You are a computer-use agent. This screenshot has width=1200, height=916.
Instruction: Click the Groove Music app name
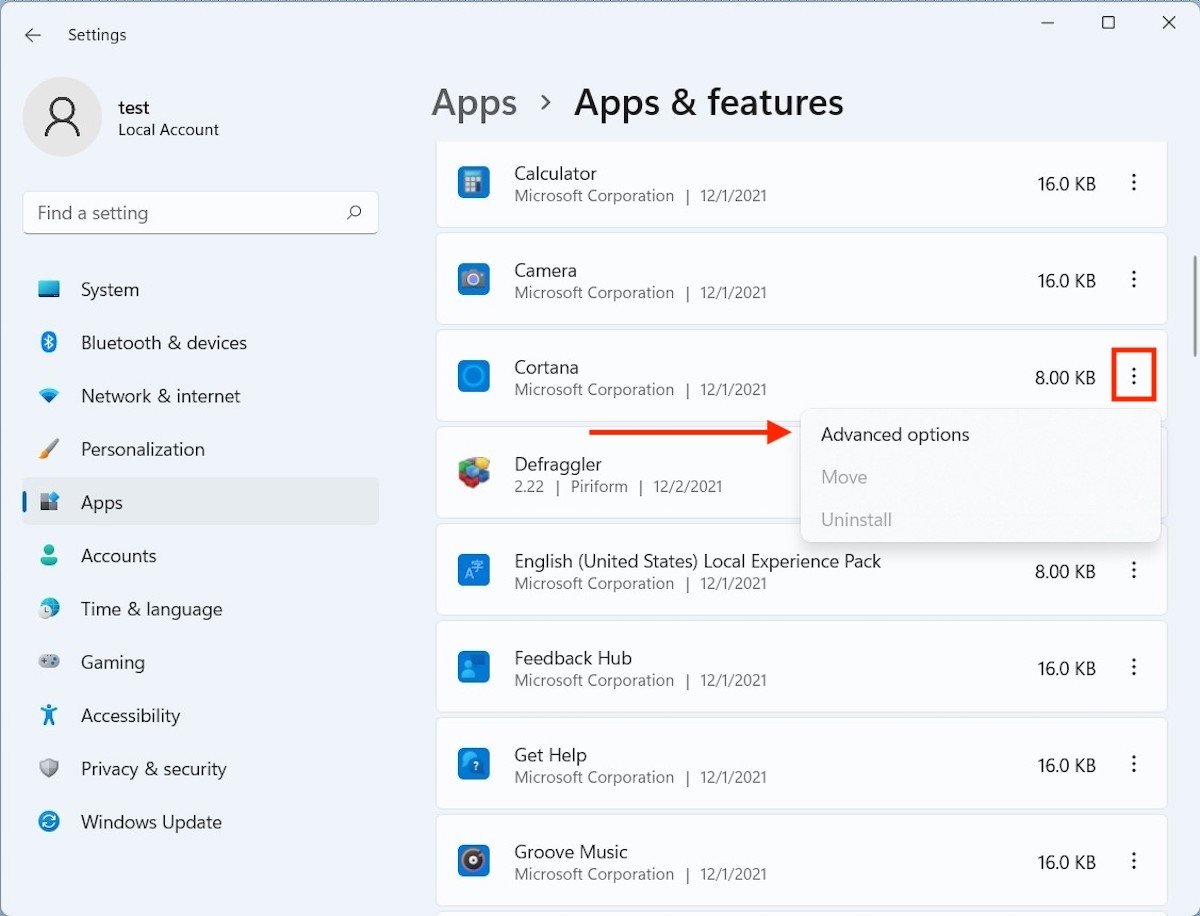[571, 852]
